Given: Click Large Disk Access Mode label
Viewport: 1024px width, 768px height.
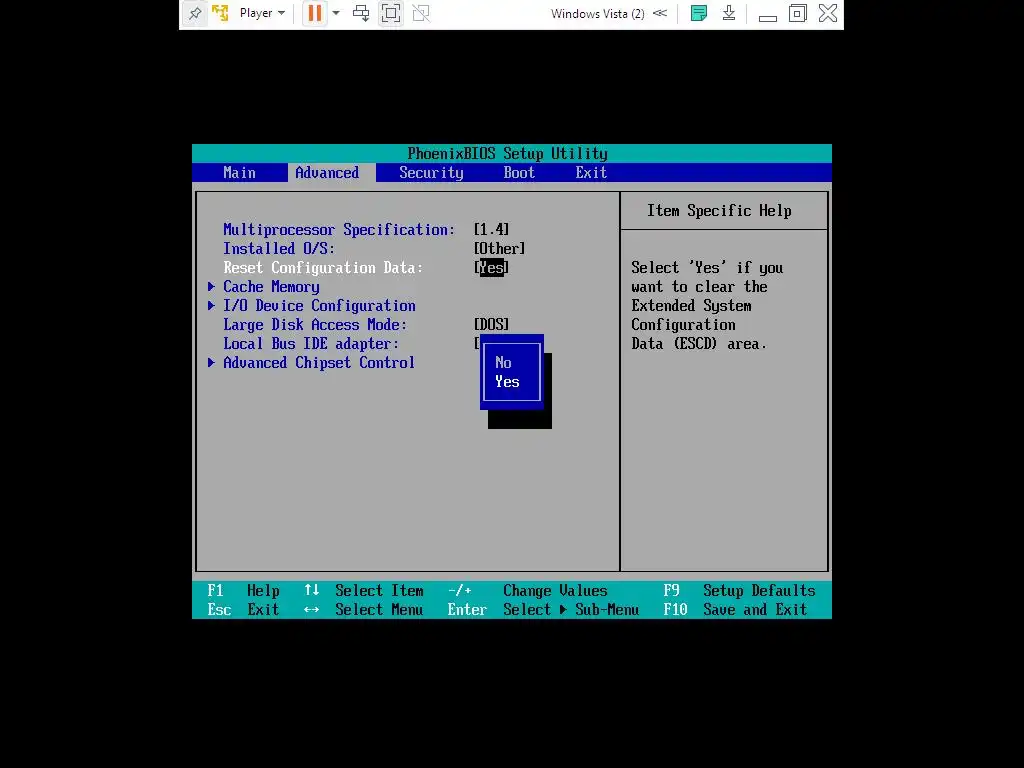Looking at the screenshot, I should coord(315,325).
